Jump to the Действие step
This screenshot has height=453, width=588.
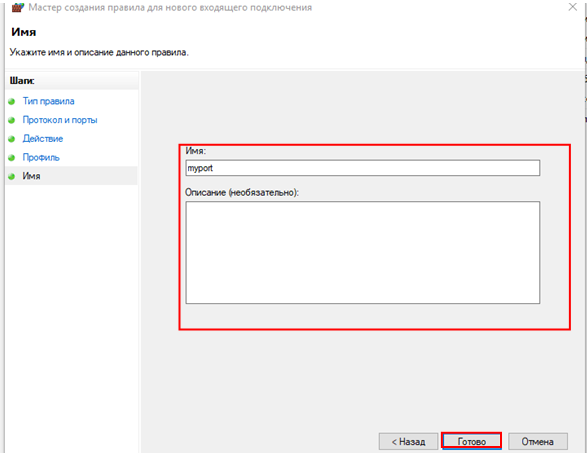[x=43, y=139]
